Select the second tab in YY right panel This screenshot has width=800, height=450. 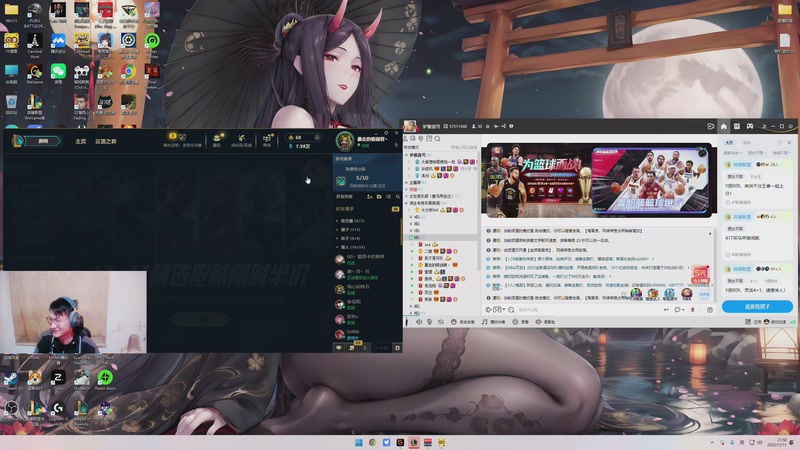click(x=747, y=142)
